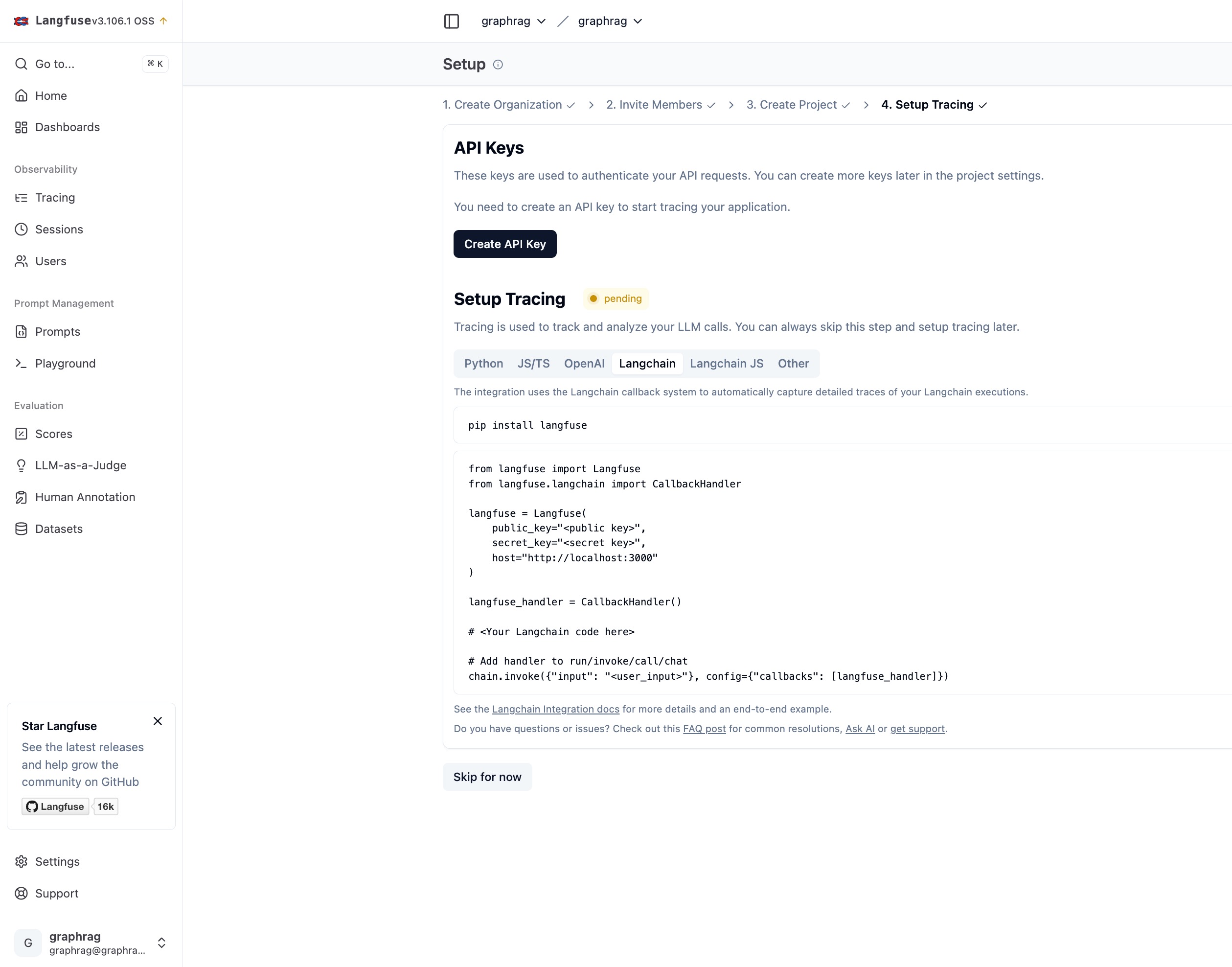Select the OpenAI tab
Viewport: 1232px width, 967px height.
coord(584,364)
